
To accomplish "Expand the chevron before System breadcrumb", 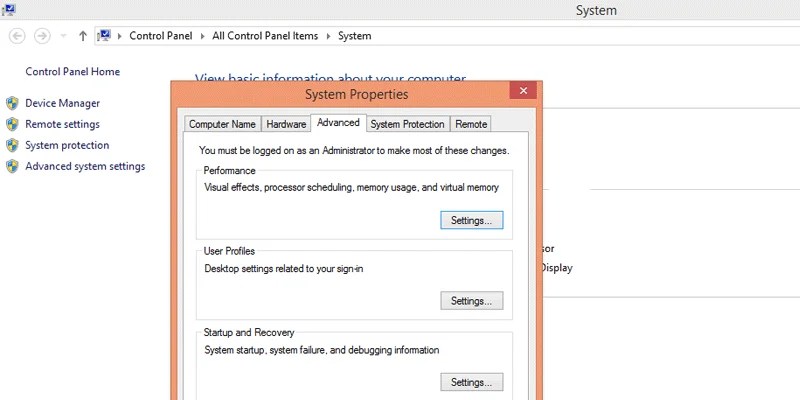I will [x=328, y=36].
